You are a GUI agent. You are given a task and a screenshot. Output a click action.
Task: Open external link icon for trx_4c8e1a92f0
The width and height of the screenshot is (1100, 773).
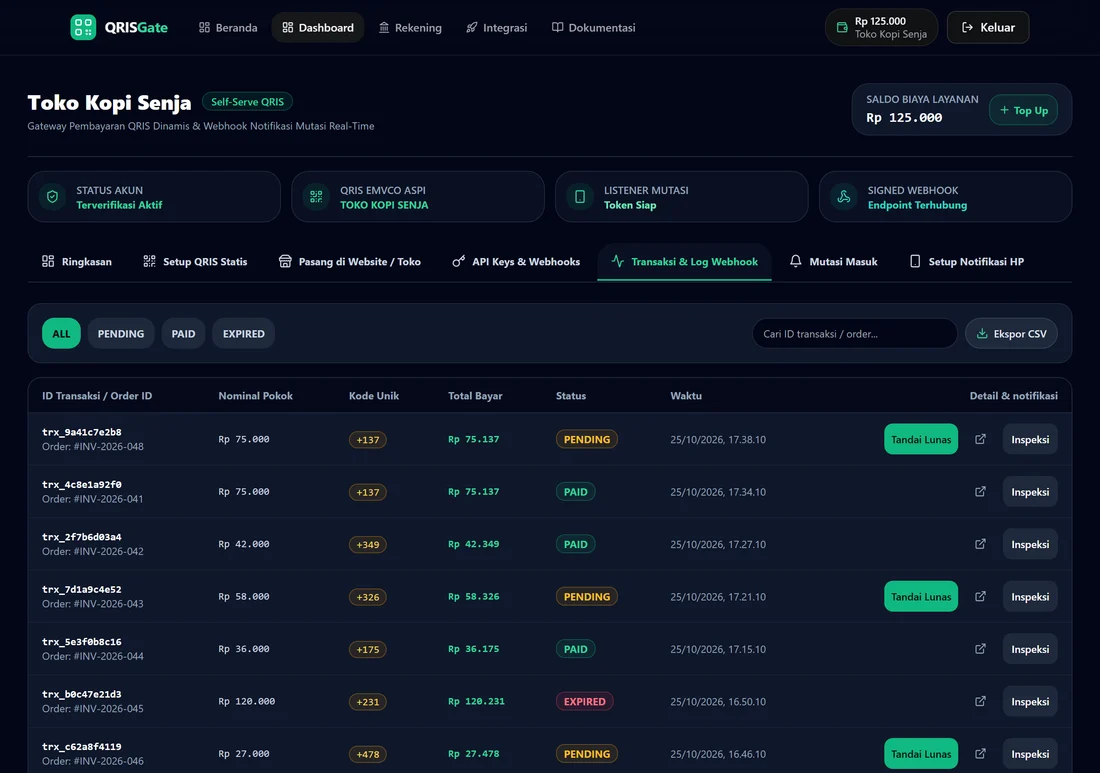980,492
